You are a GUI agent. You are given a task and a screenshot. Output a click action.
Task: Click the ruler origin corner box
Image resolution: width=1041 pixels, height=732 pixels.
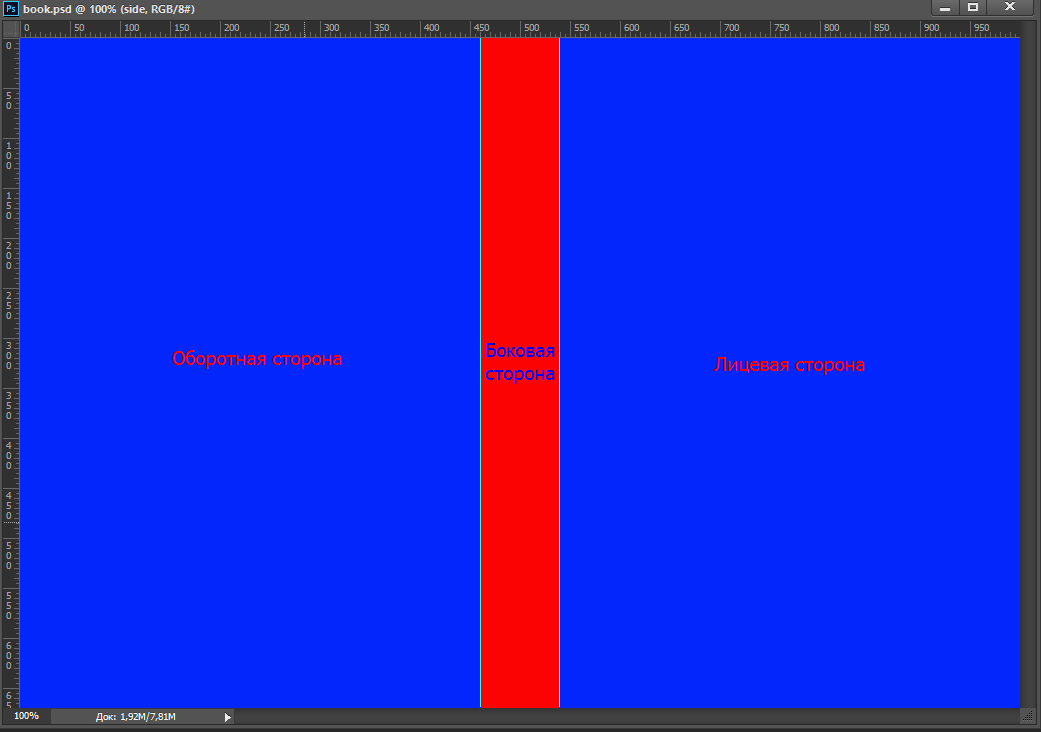(x=10, y=29)
